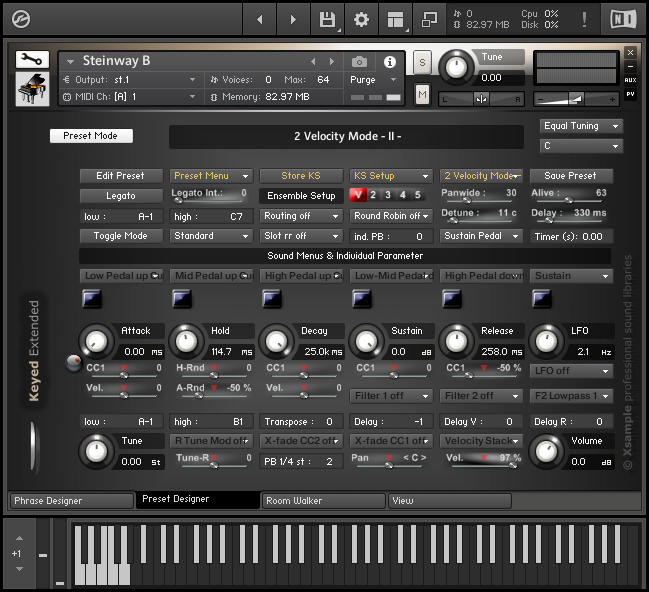Open the Filter 1 off dropdown

click(x=391, y=396)
